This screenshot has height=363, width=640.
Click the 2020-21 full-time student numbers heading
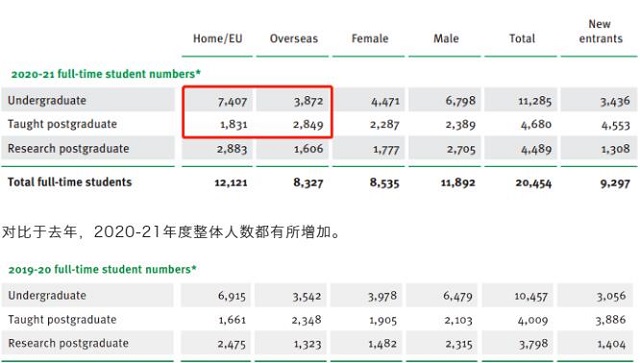tap(106, 74)
